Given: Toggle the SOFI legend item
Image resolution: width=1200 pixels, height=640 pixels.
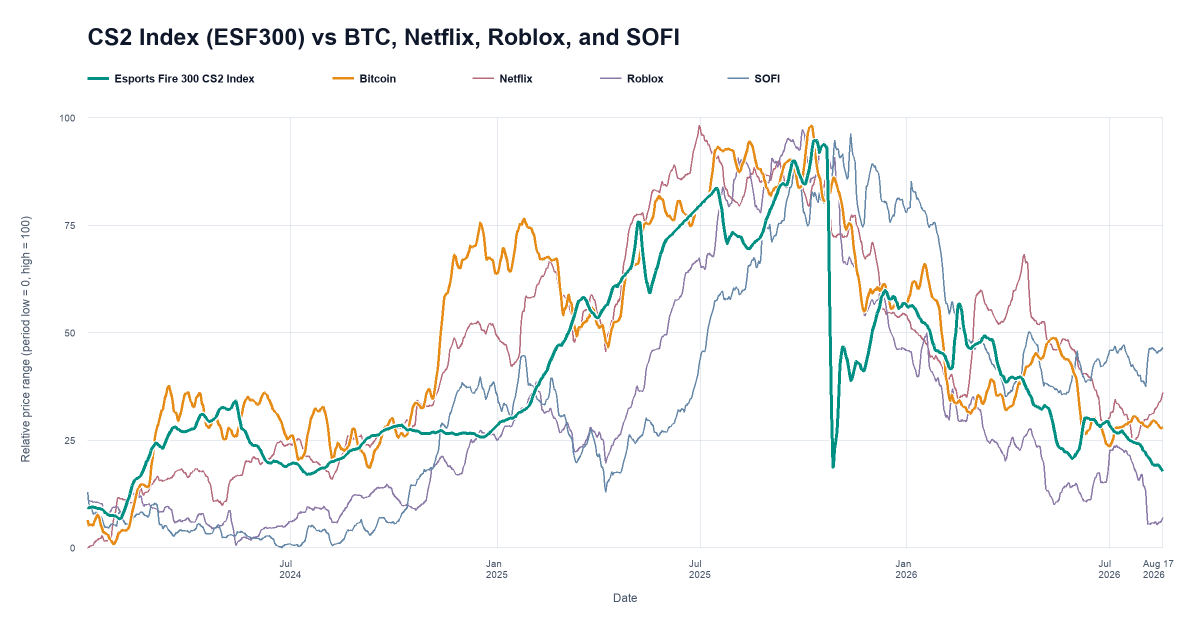Looking at the screenshot, I should [x=766, y=78].
